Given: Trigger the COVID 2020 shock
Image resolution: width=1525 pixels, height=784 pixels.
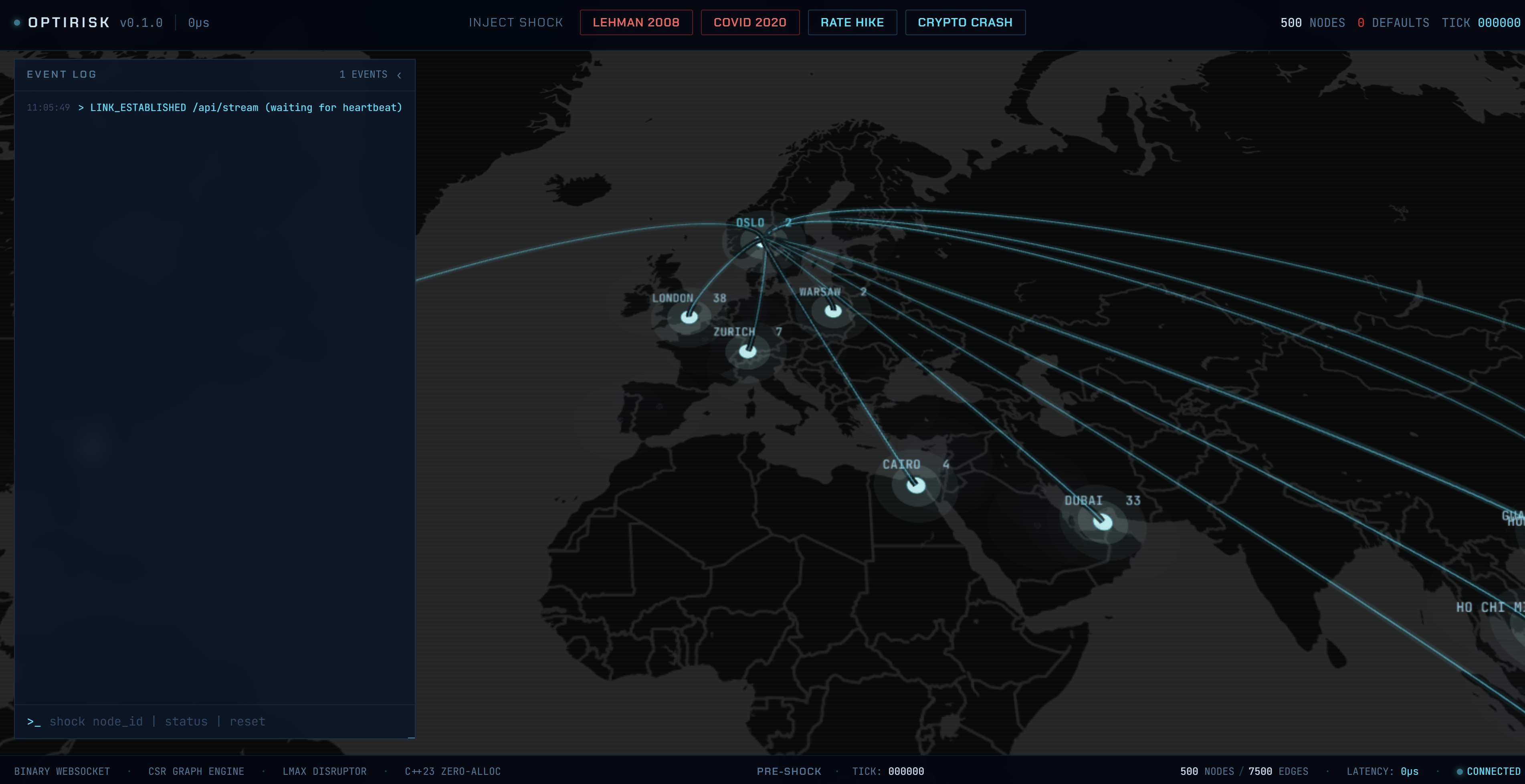Looking at the screenshot, I should (749, 22).
